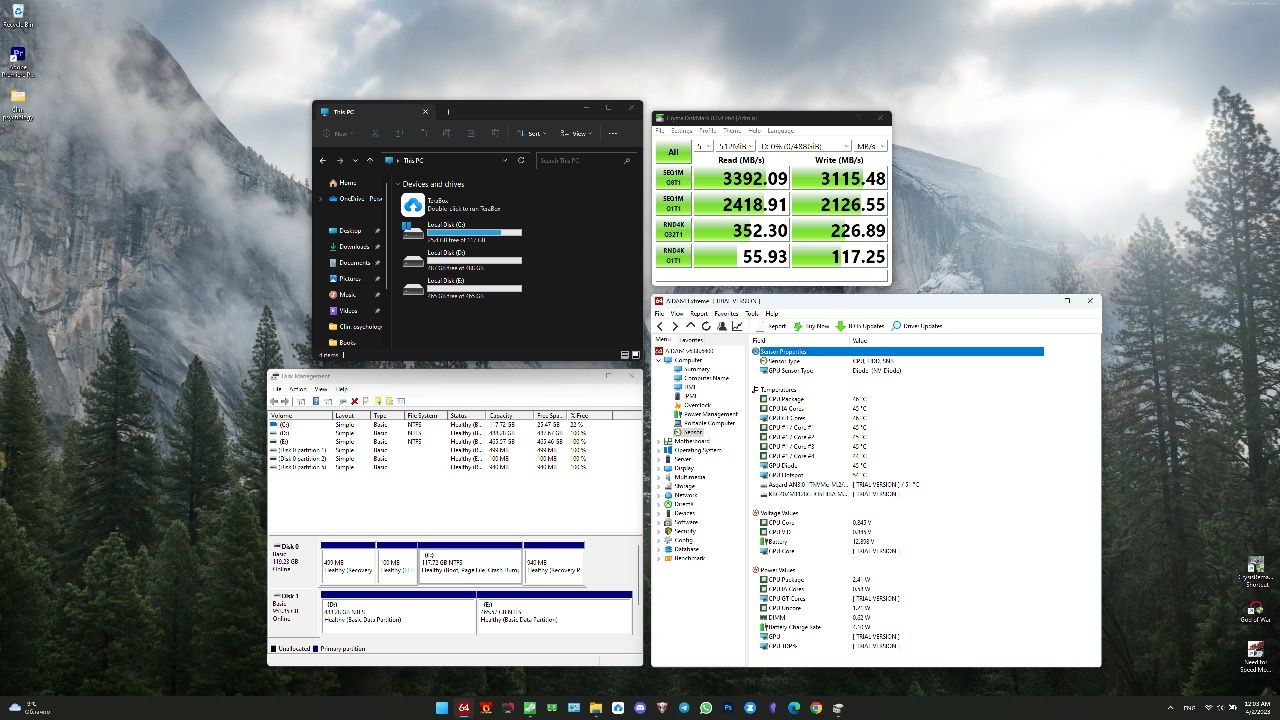This screenshot has width=1280, height=720.
Task: Click the All button in CrystalDiskMark
Action: 673,152
